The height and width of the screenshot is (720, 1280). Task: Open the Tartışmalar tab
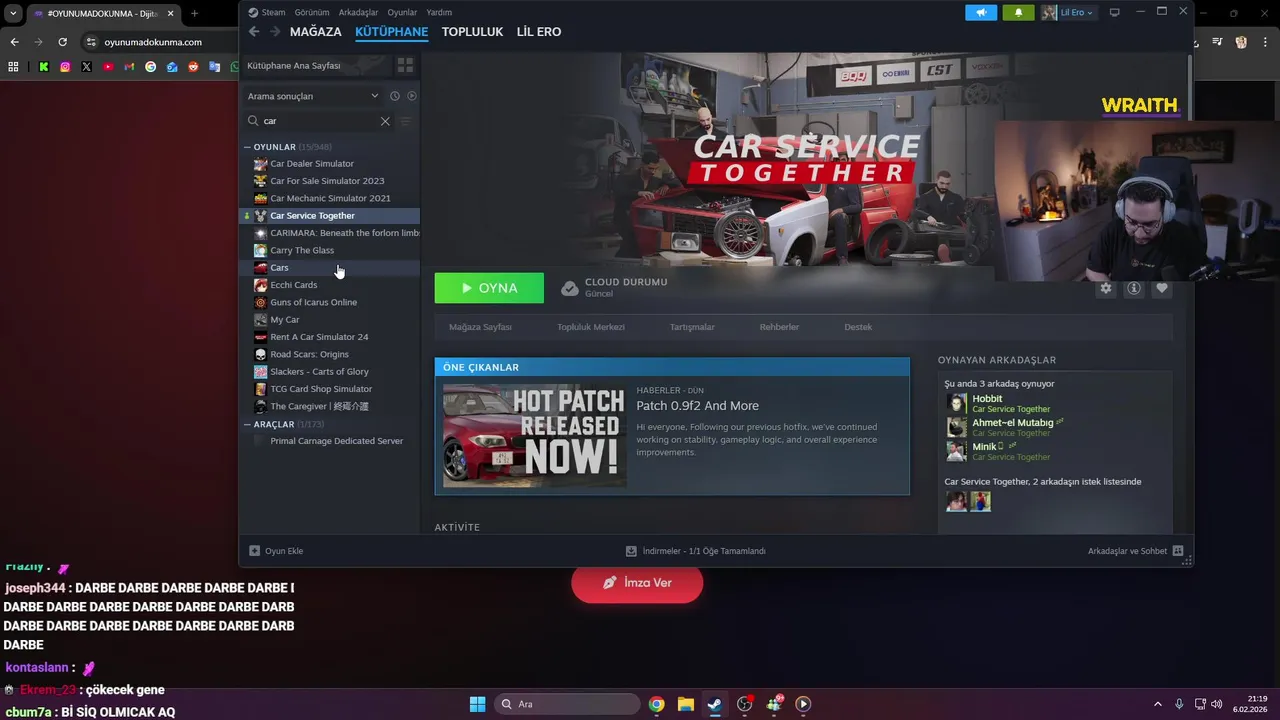[692, 327]
